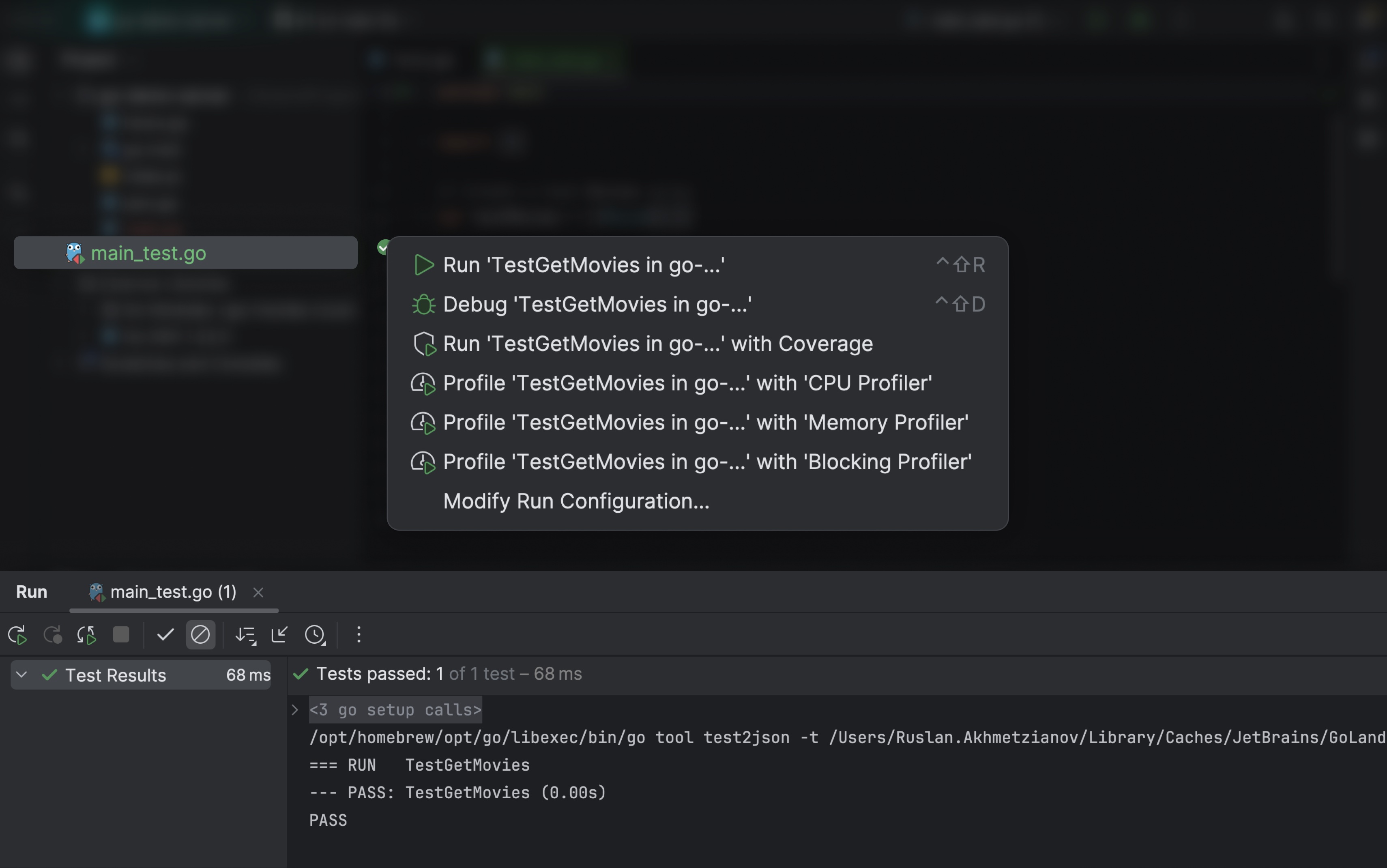
Task: Choose Debug 'TestGetMovies' from the popup
Action: (597, 304)
